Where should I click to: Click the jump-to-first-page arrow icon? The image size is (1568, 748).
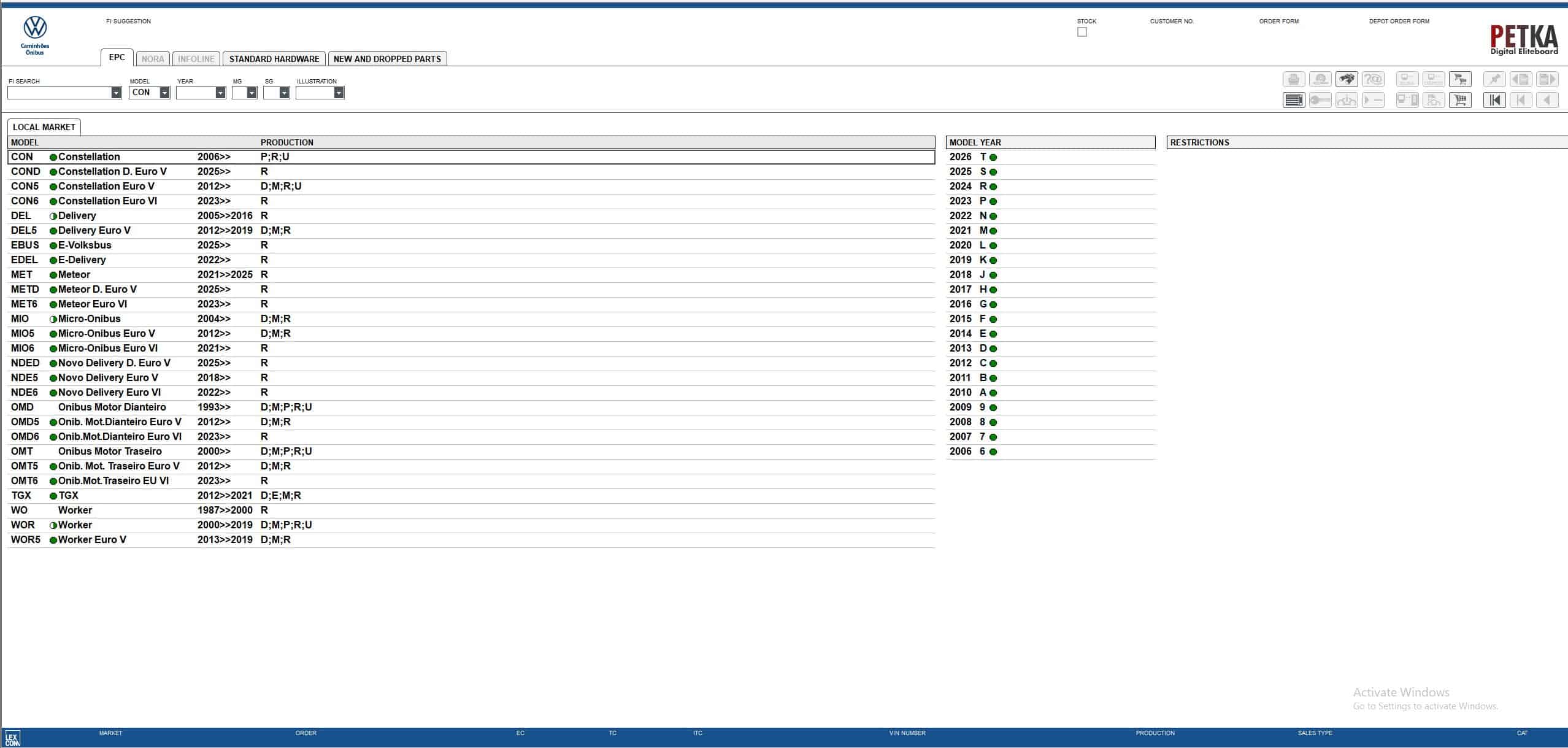click(x=1494, y=100)
